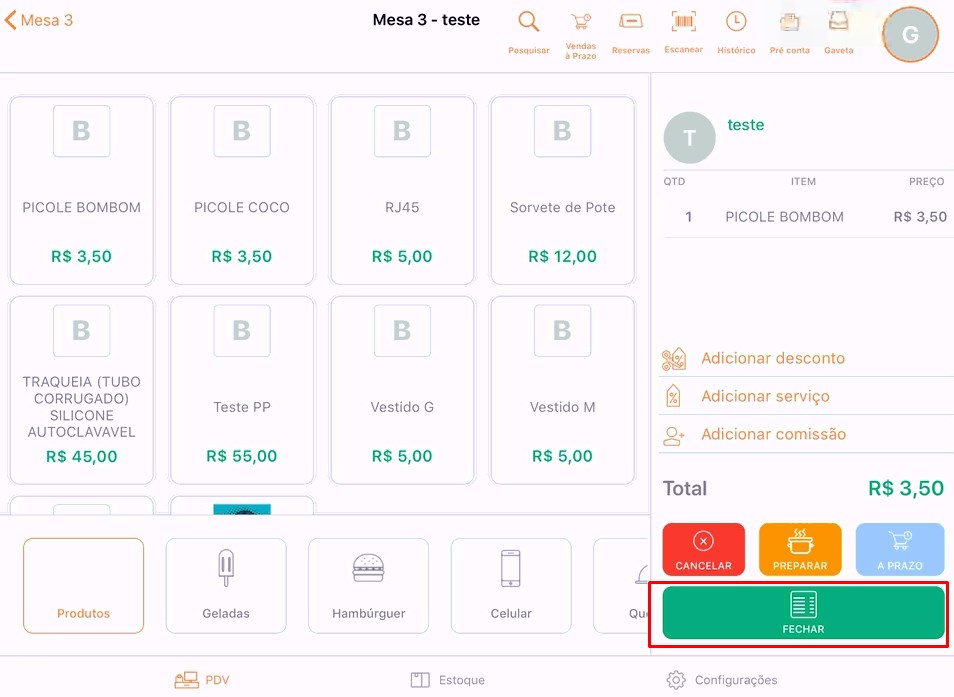The image size is (954, 697).
Task: Add Vestido G product card
Action: coord(402,390)
